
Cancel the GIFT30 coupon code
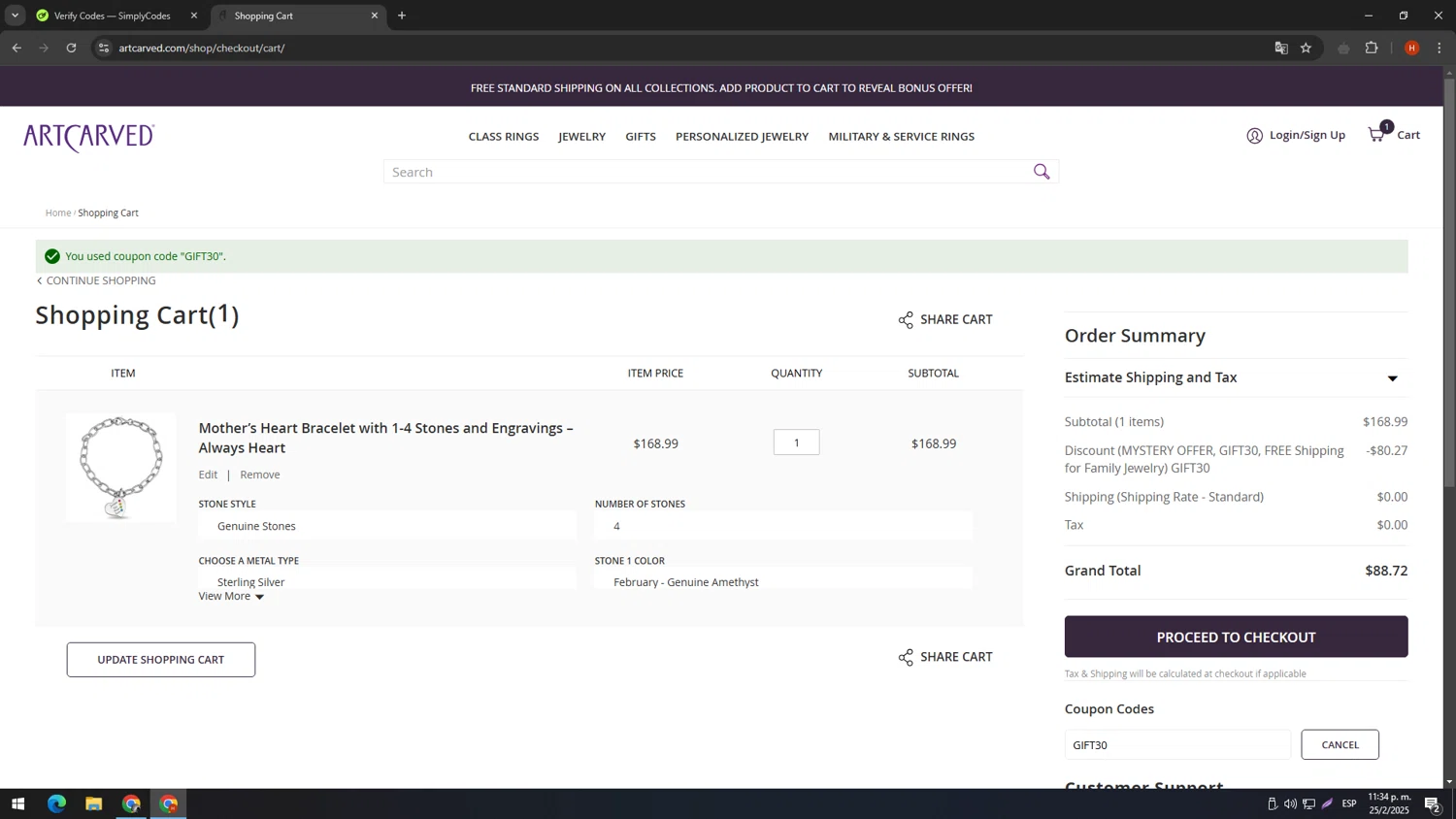(x=1340, y=744)
